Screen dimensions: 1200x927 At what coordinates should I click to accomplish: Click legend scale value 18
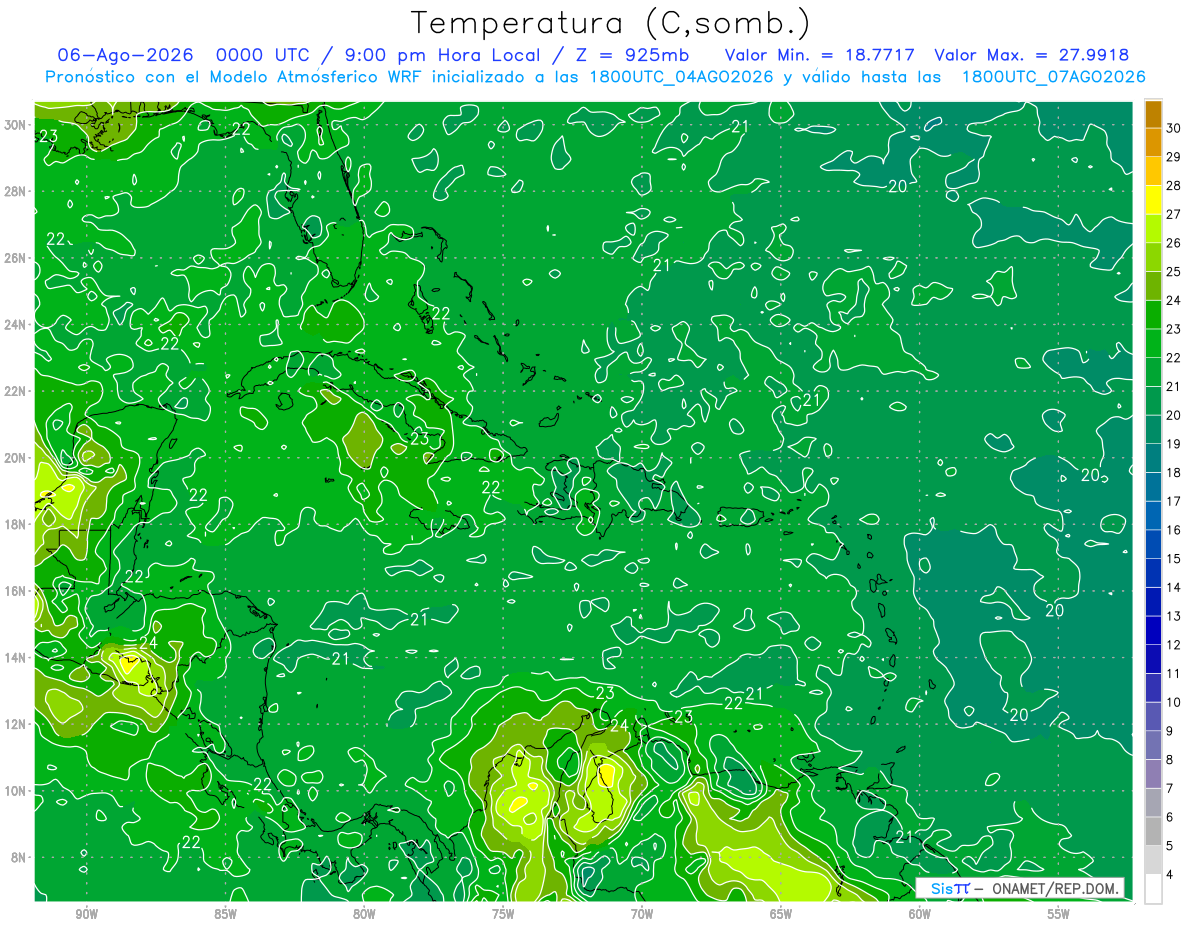[1173, 473]
